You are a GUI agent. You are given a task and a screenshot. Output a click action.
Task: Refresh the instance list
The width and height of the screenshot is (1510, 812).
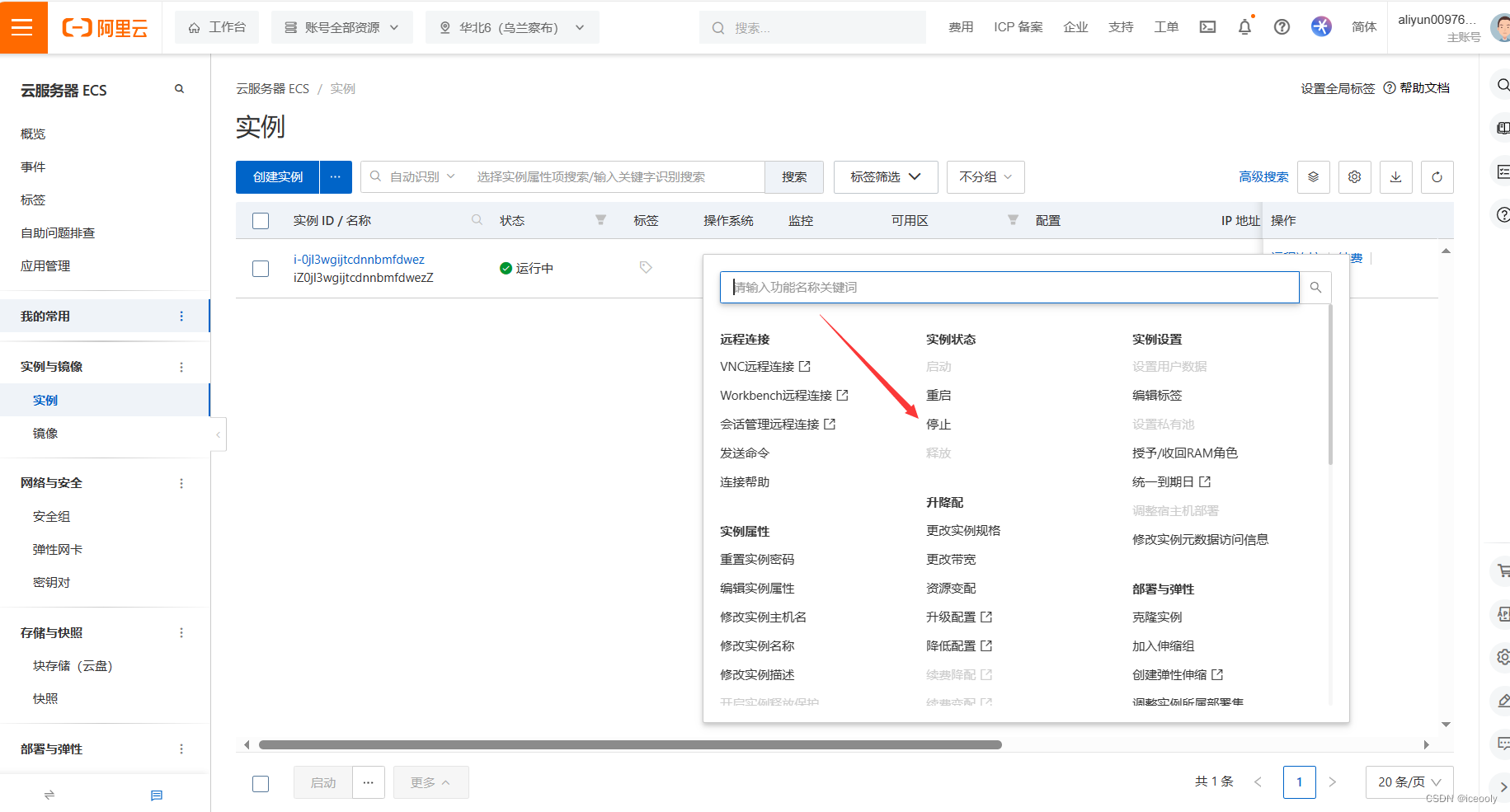[x=1437, y=177]
